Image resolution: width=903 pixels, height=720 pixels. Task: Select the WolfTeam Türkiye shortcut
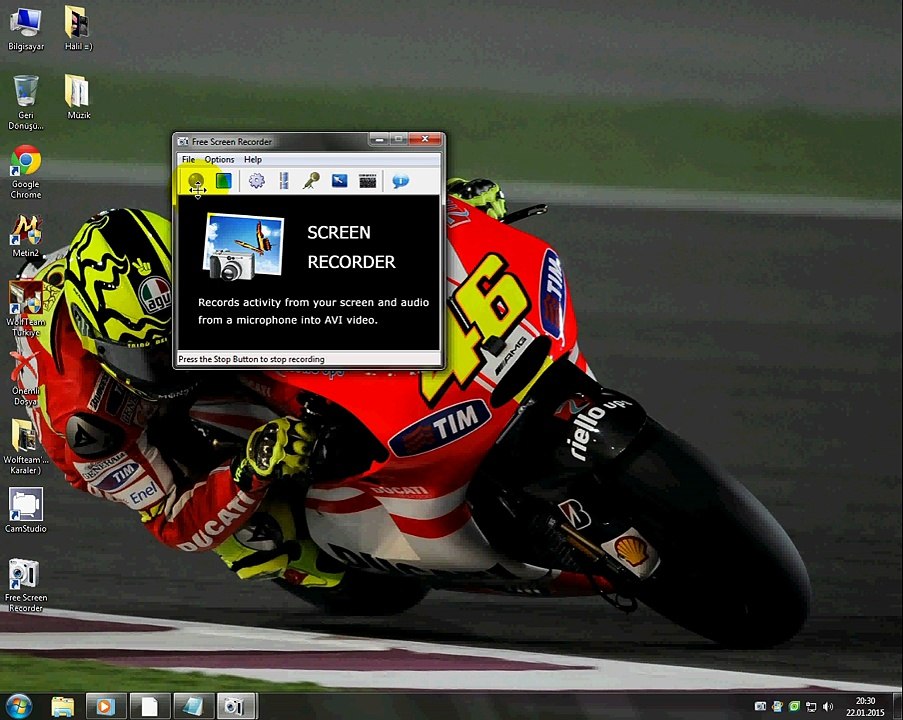point(26,309)
